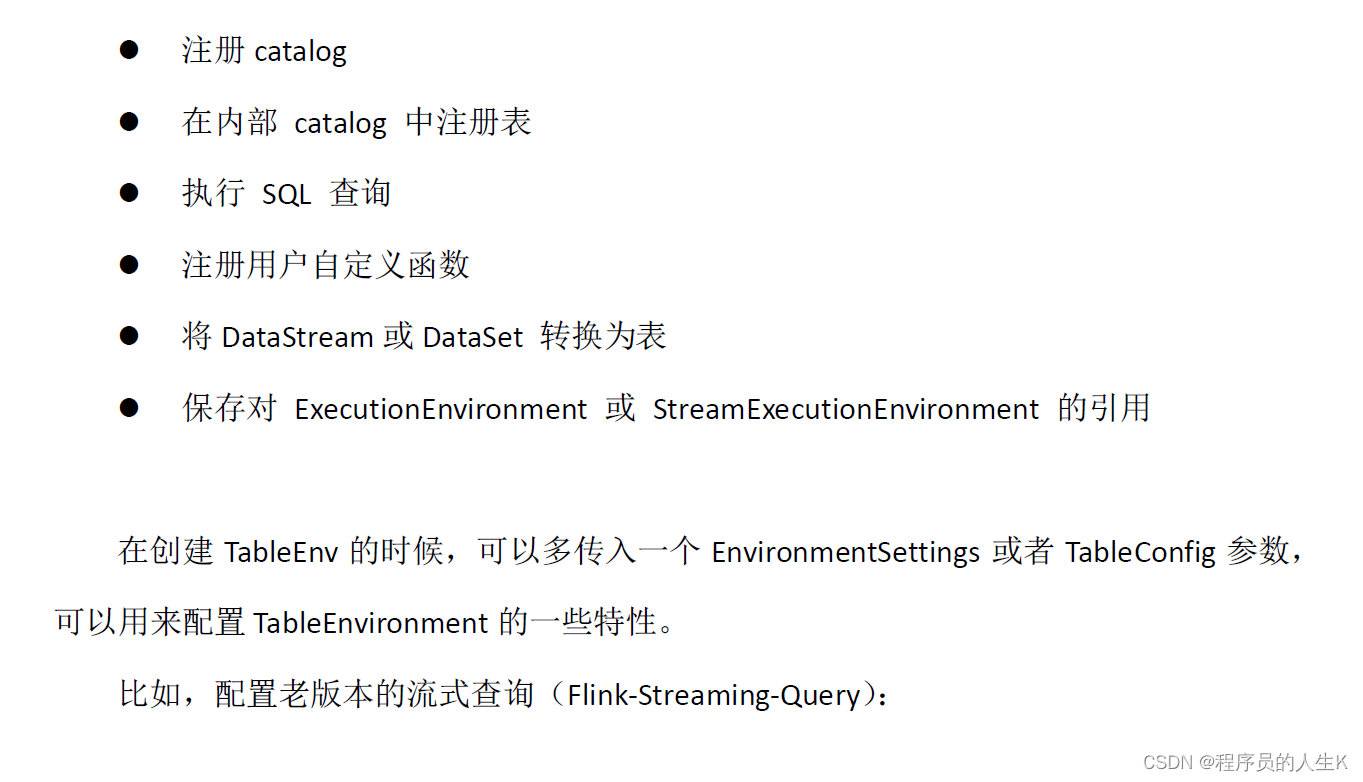Select the bullet beside 在内部 catalog 中注册表

point(129,122)
